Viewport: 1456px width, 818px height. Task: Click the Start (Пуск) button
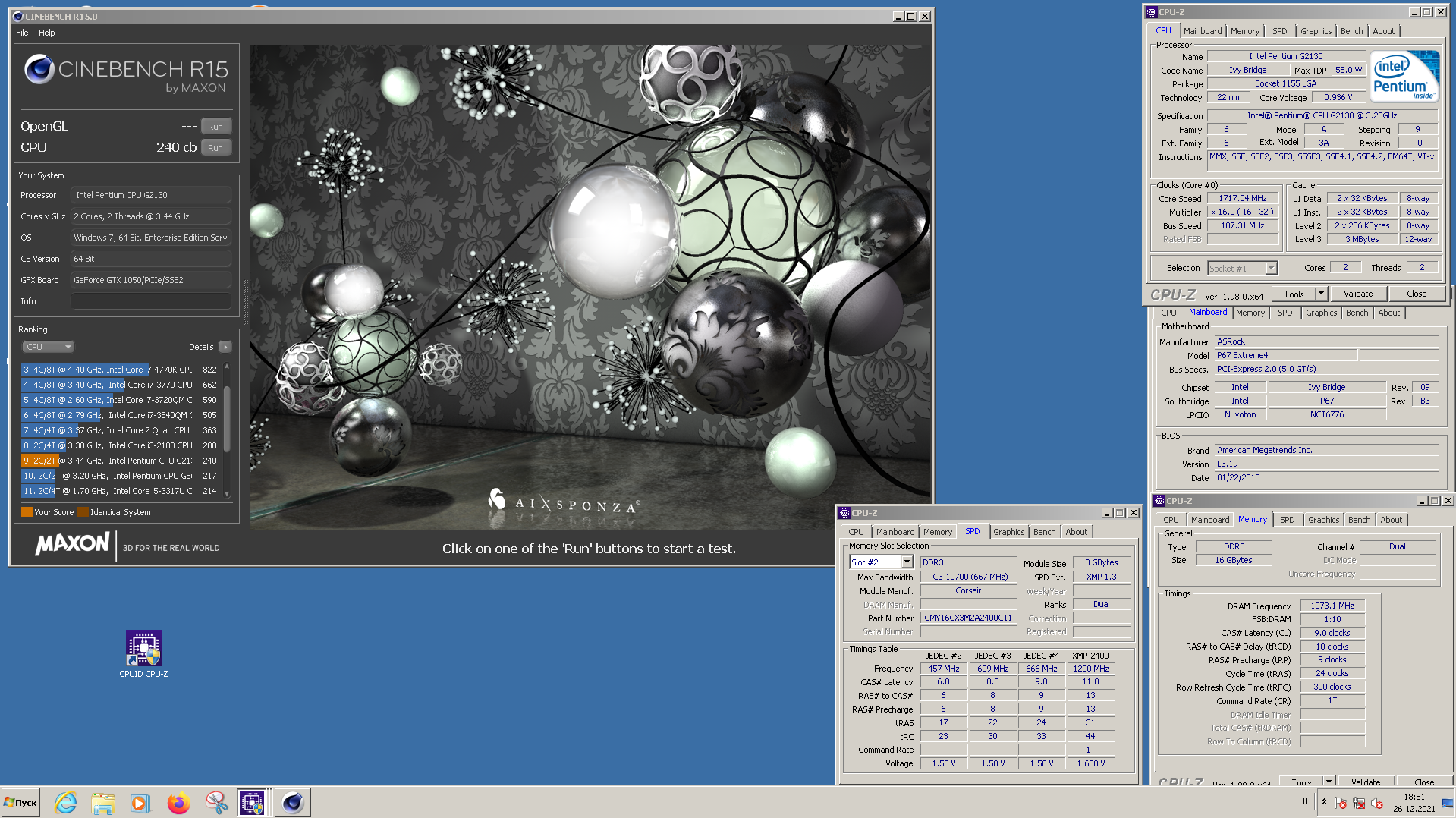pos(21,802)
